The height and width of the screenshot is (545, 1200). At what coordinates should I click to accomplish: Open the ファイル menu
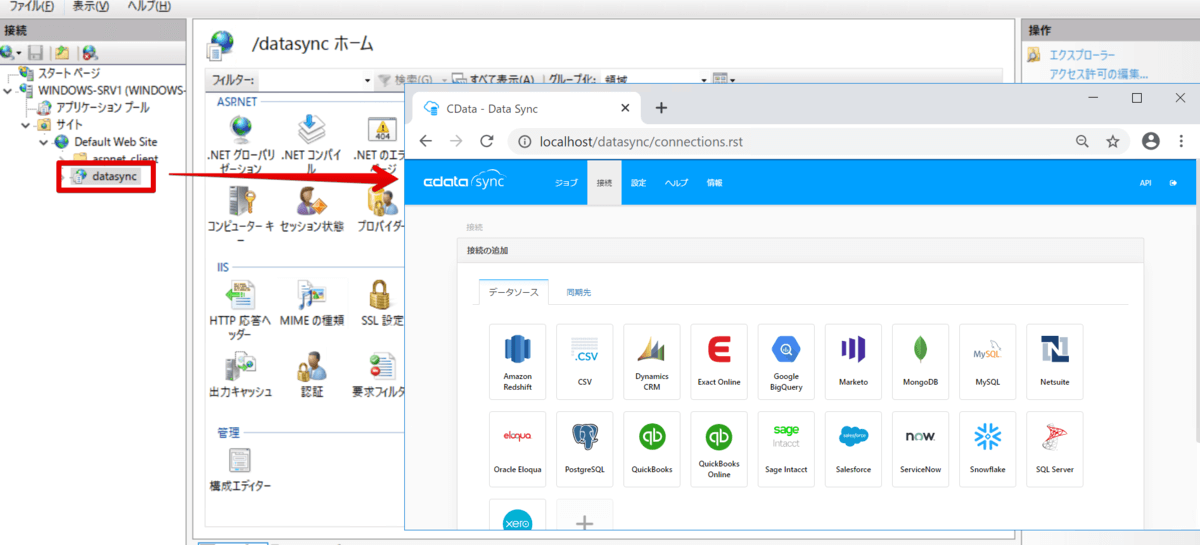(x=31, y=6)
